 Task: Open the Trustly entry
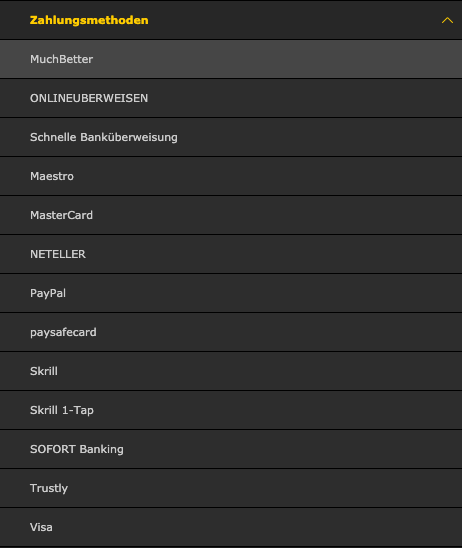231,488
